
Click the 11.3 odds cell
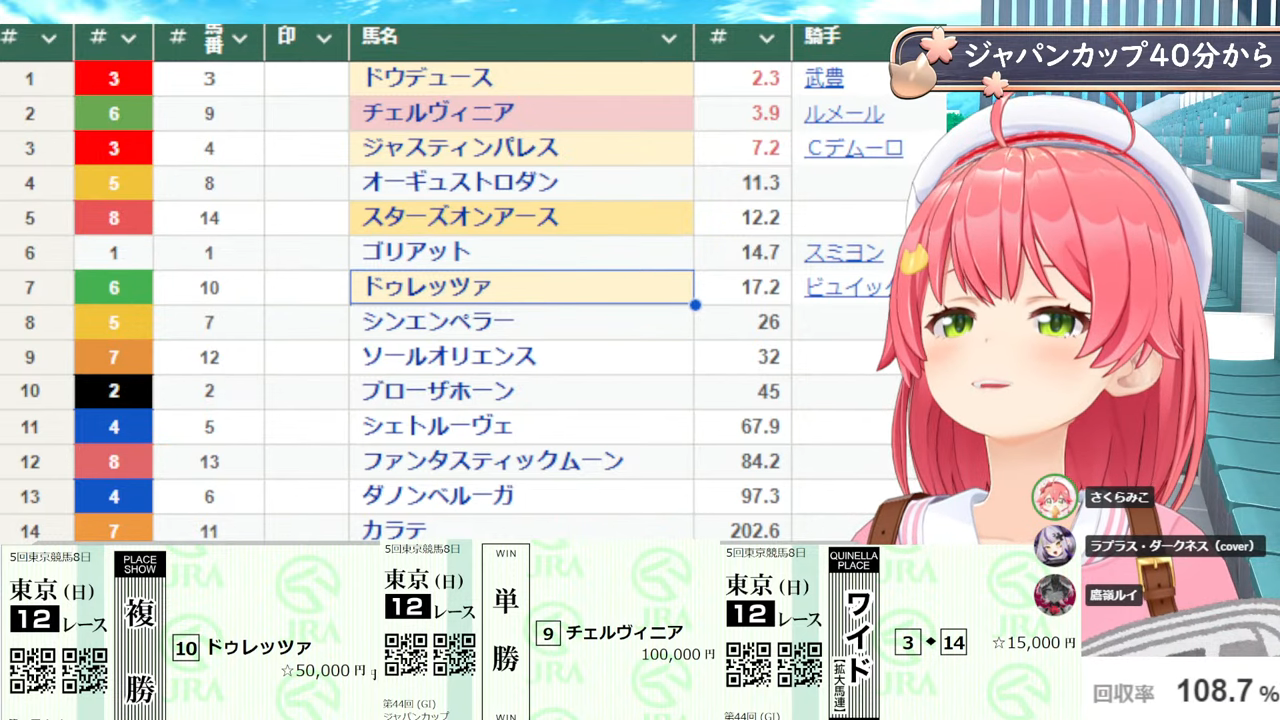742,183
